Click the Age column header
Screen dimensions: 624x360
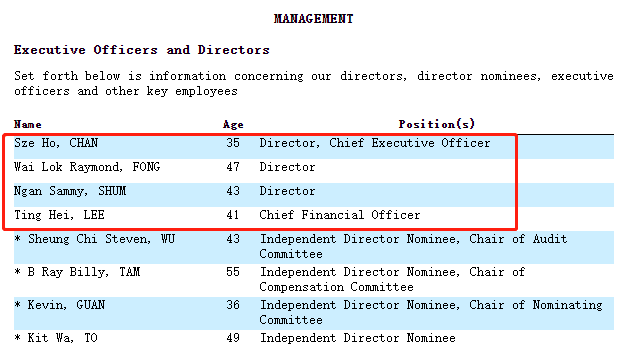pyautogui.click(x=233, y=125)
